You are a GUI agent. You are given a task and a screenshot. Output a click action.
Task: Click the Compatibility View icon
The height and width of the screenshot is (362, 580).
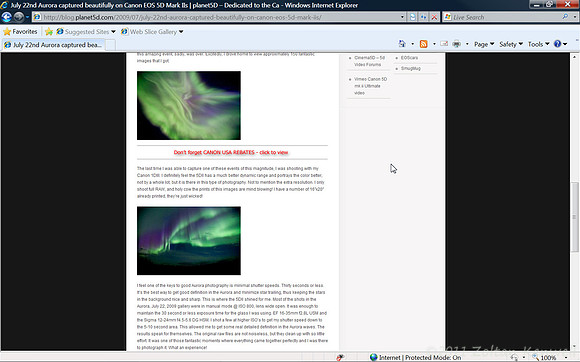click(x=413, y=17)
